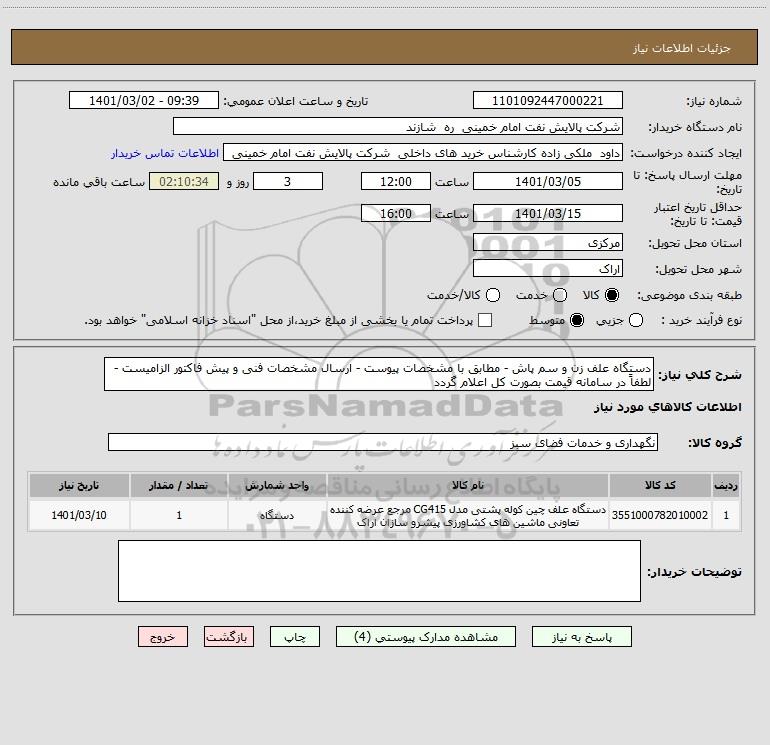
Task: Click the price validity date 1401/03/15
Action: [548, 213]
